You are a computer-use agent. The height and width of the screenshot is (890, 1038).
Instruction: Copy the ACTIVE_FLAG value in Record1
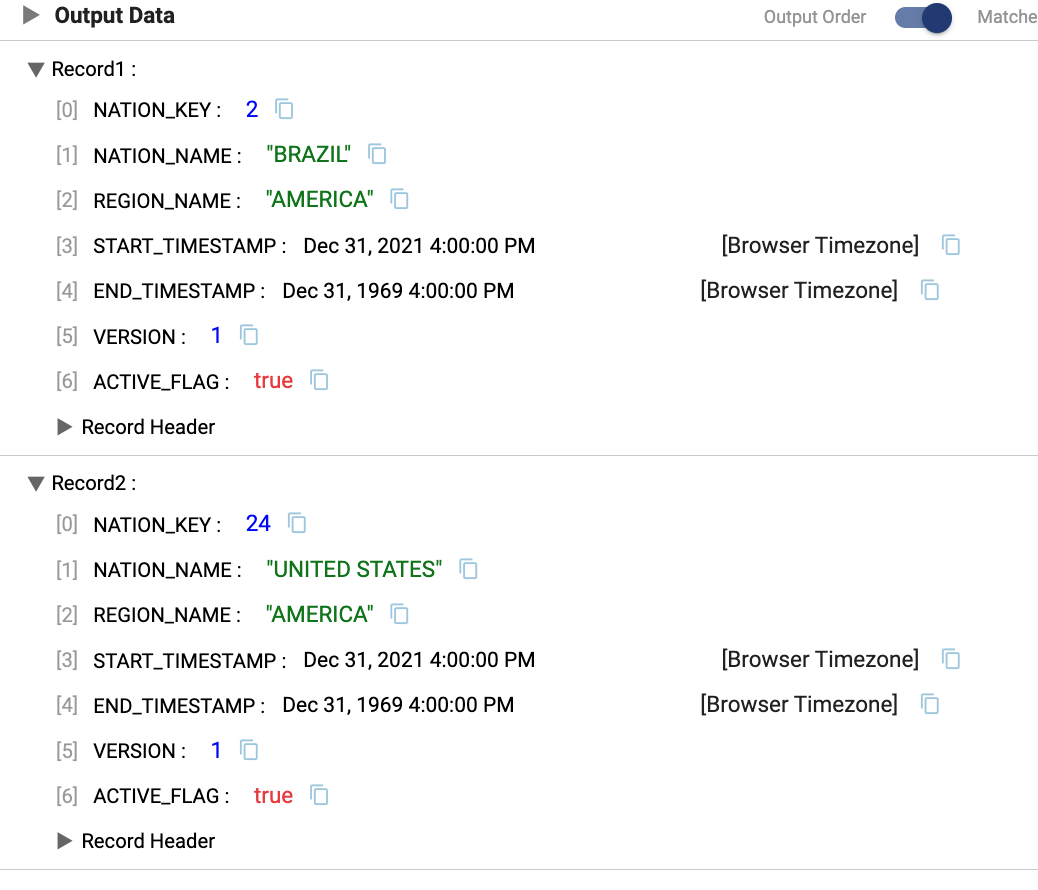click(319, 380)
